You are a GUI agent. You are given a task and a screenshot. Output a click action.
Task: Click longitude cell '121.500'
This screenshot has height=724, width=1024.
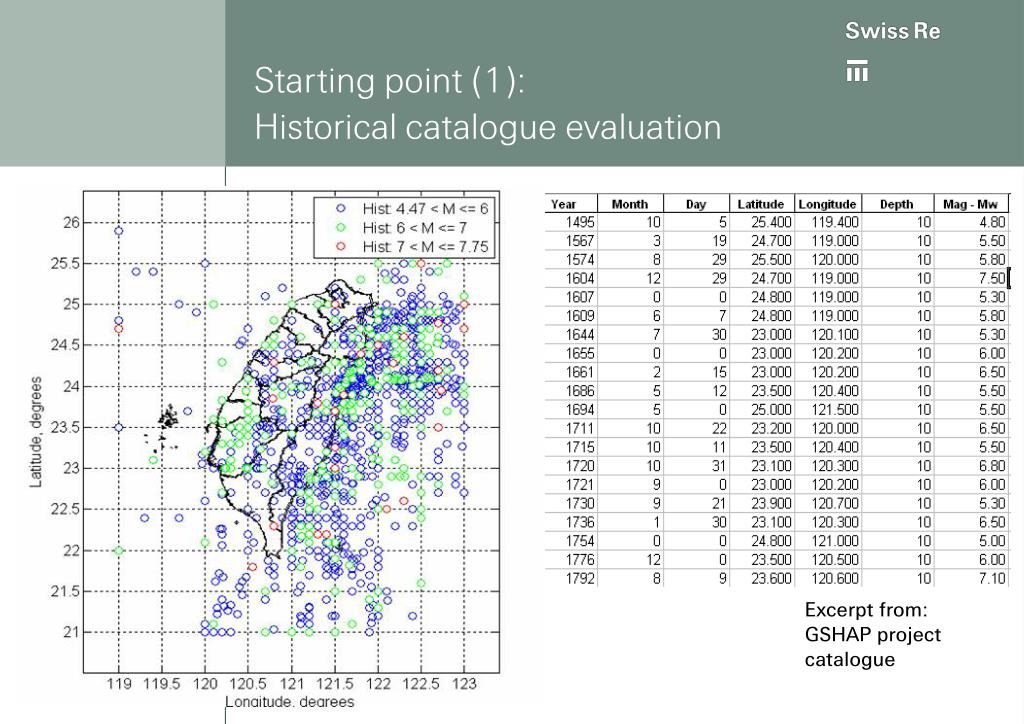click(835, 409)
